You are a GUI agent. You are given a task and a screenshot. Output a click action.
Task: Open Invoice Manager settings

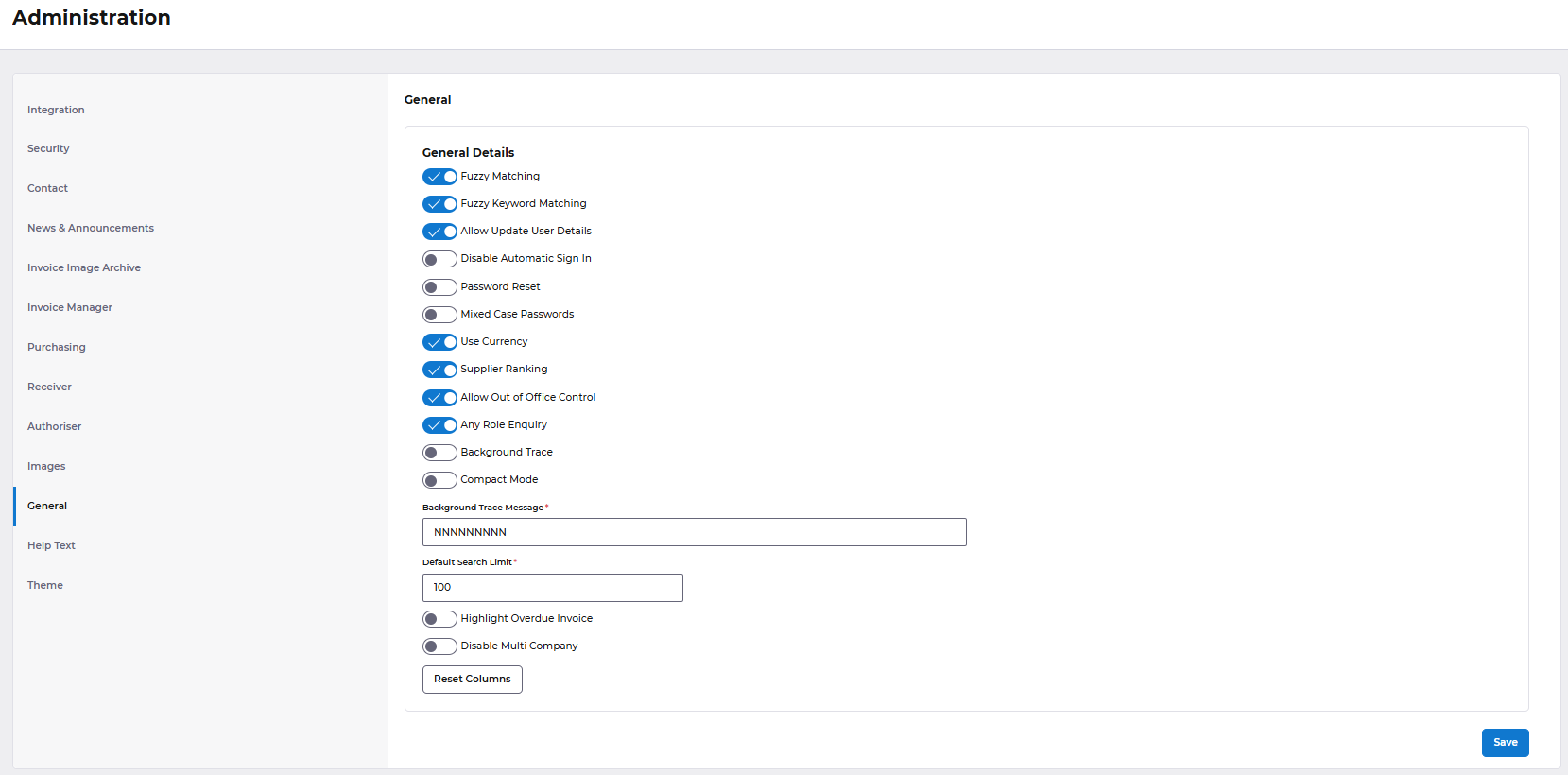coord(70,307)
